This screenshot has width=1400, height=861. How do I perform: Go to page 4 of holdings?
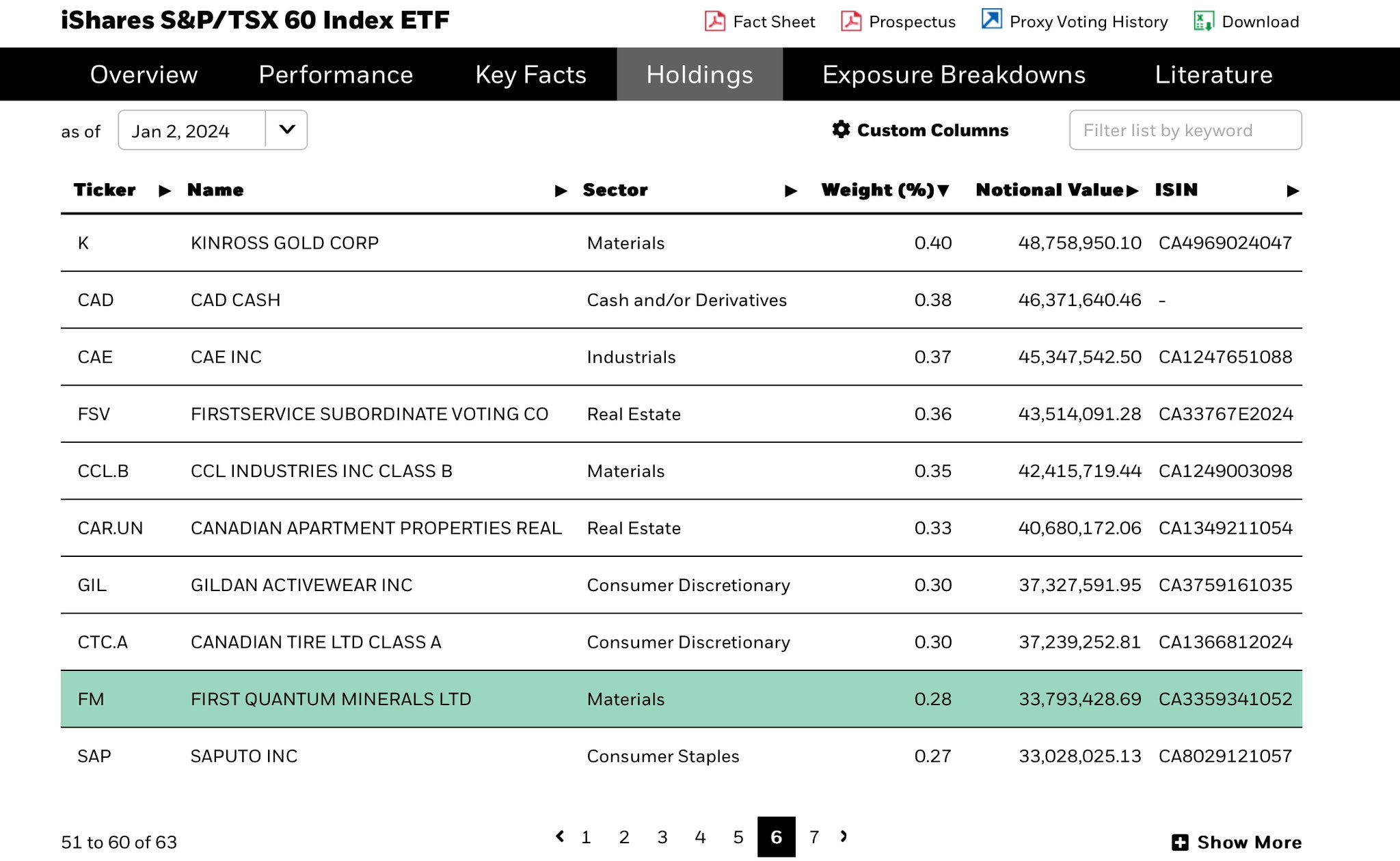point(700,837)
